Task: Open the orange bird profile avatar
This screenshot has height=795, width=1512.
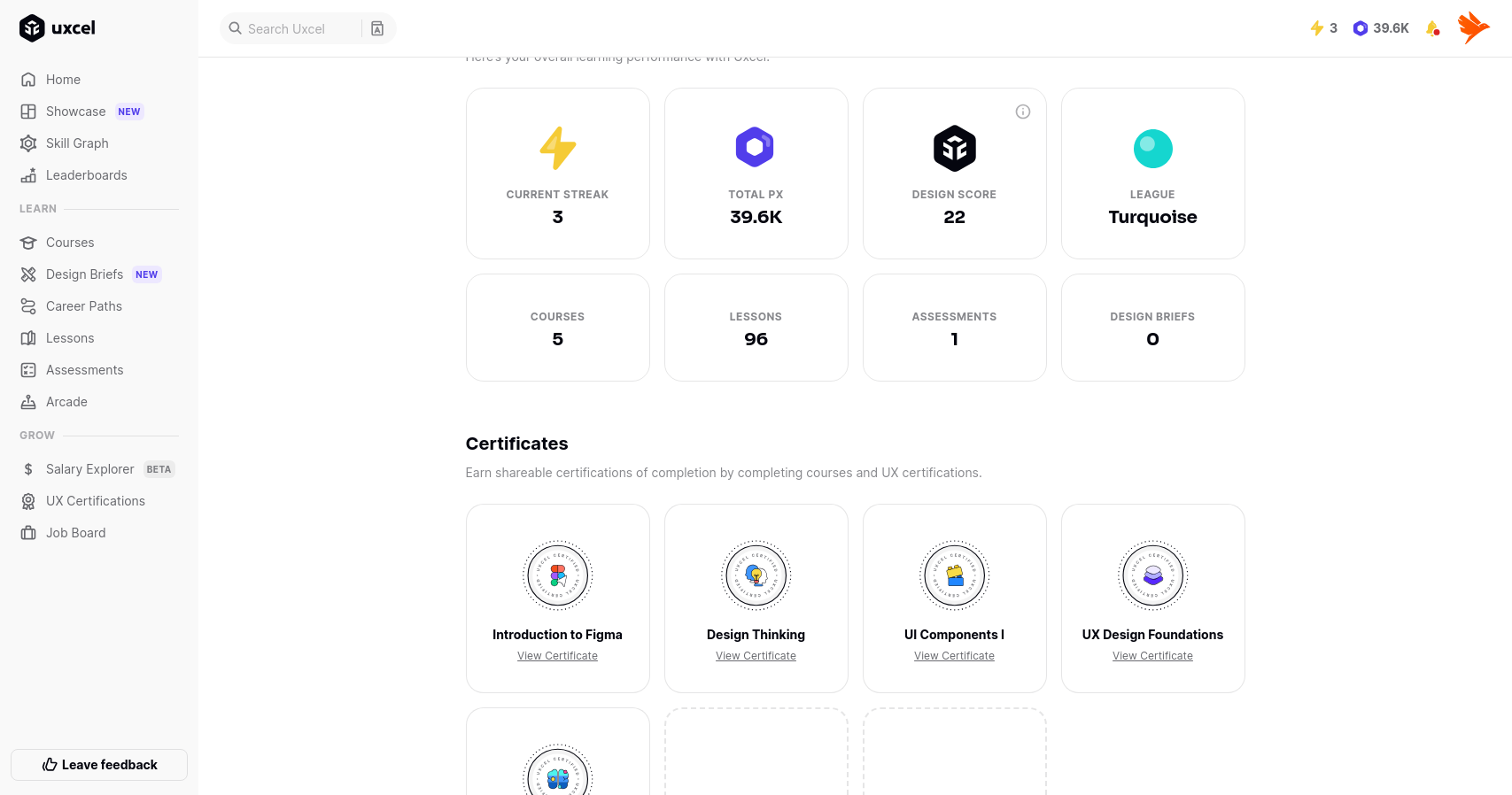Action: tap(1473, 28)
